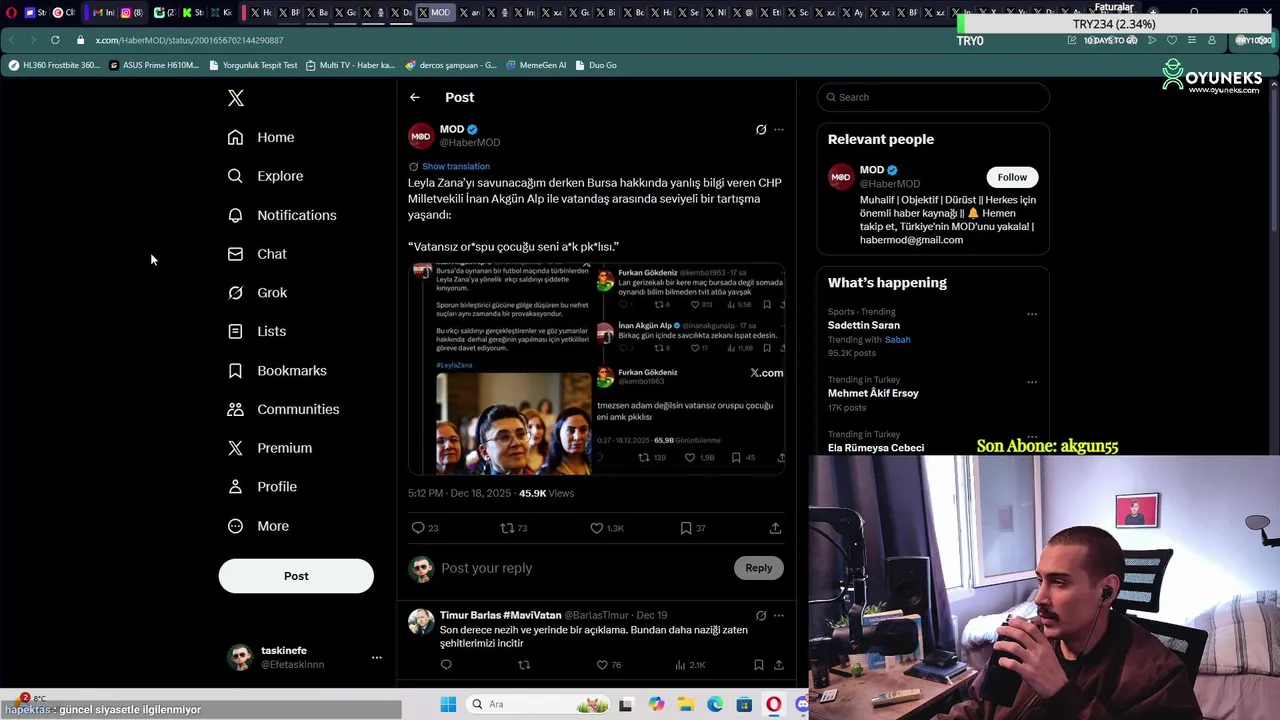Switch to the active MOD browser tab
Screen dimensions: 1280x720
pyautogui.click(x=435, y=13)
